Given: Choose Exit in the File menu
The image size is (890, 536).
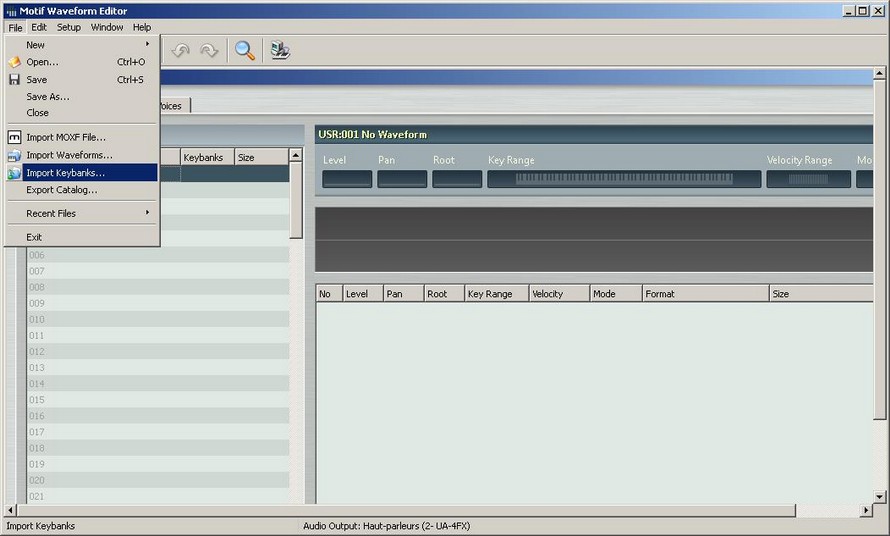Looking at the screenshot, I should tap(34, 237).
